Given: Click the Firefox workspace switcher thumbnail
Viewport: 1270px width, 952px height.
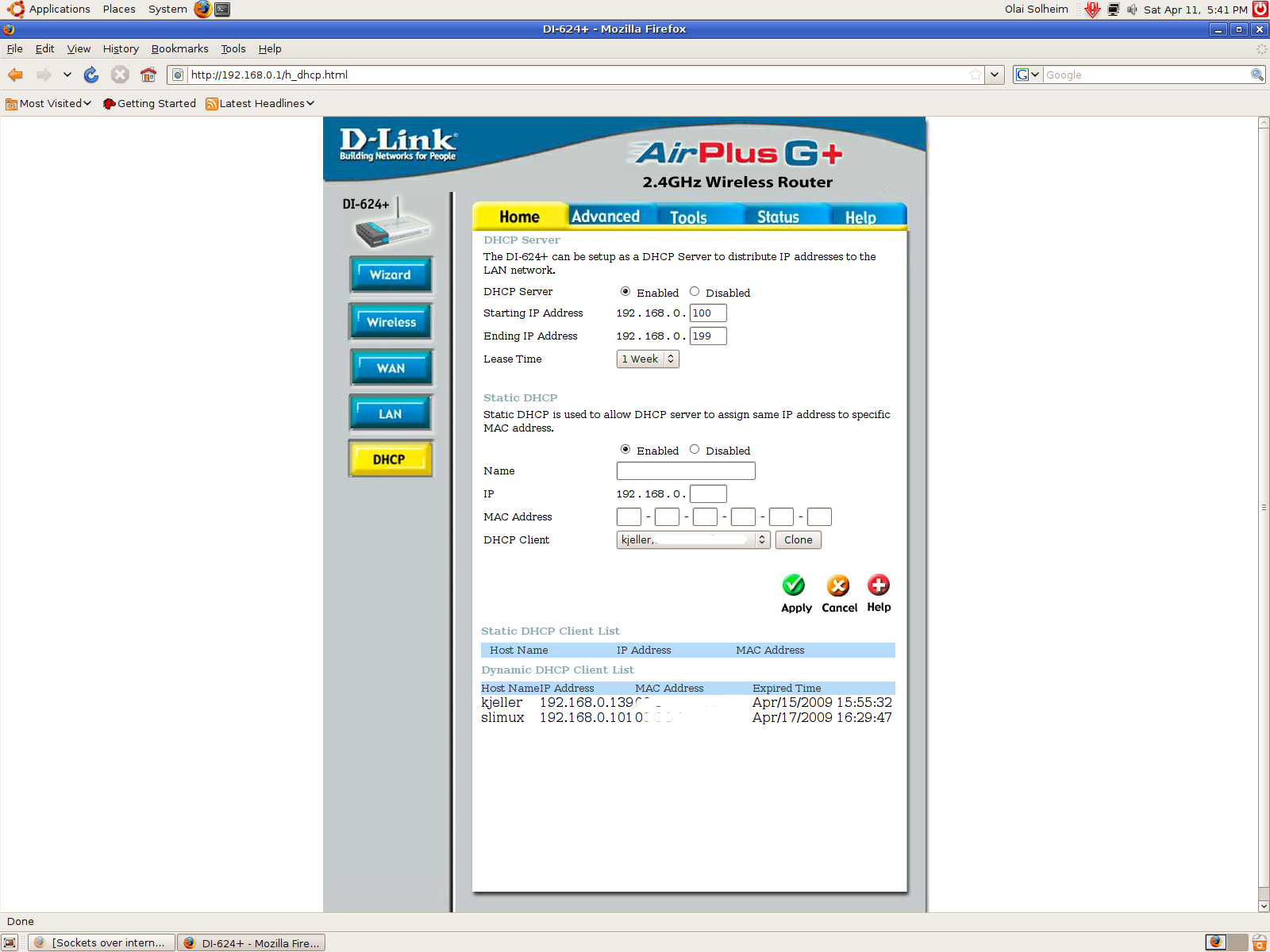Looking at the screenshot, I should coord(1215,942).
